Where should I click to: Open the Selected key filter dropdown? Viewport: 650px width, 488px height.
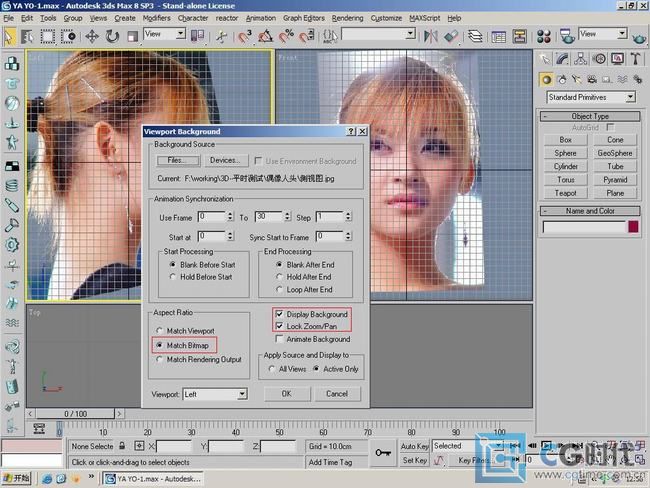(x=468, y=446)
